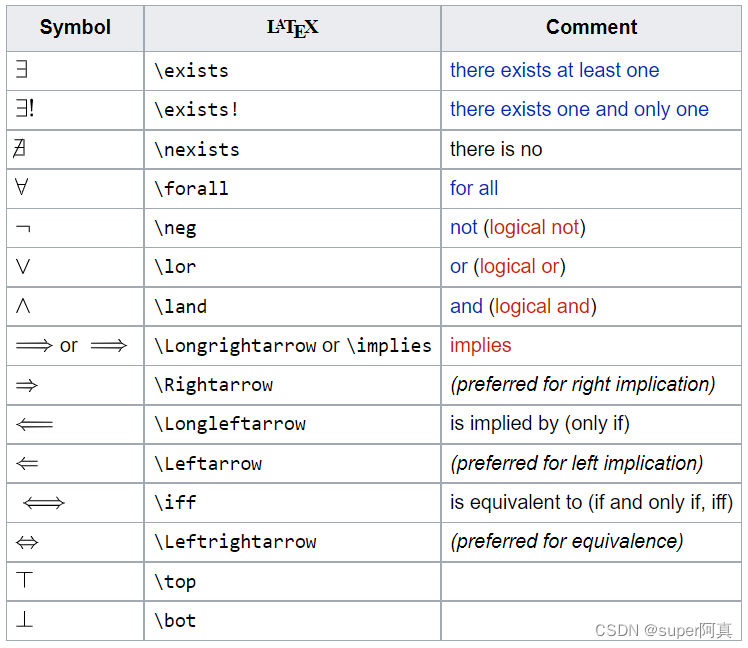Open 'there exists one and only one' link
Screen dimensions: 748x648
[579, 109]
